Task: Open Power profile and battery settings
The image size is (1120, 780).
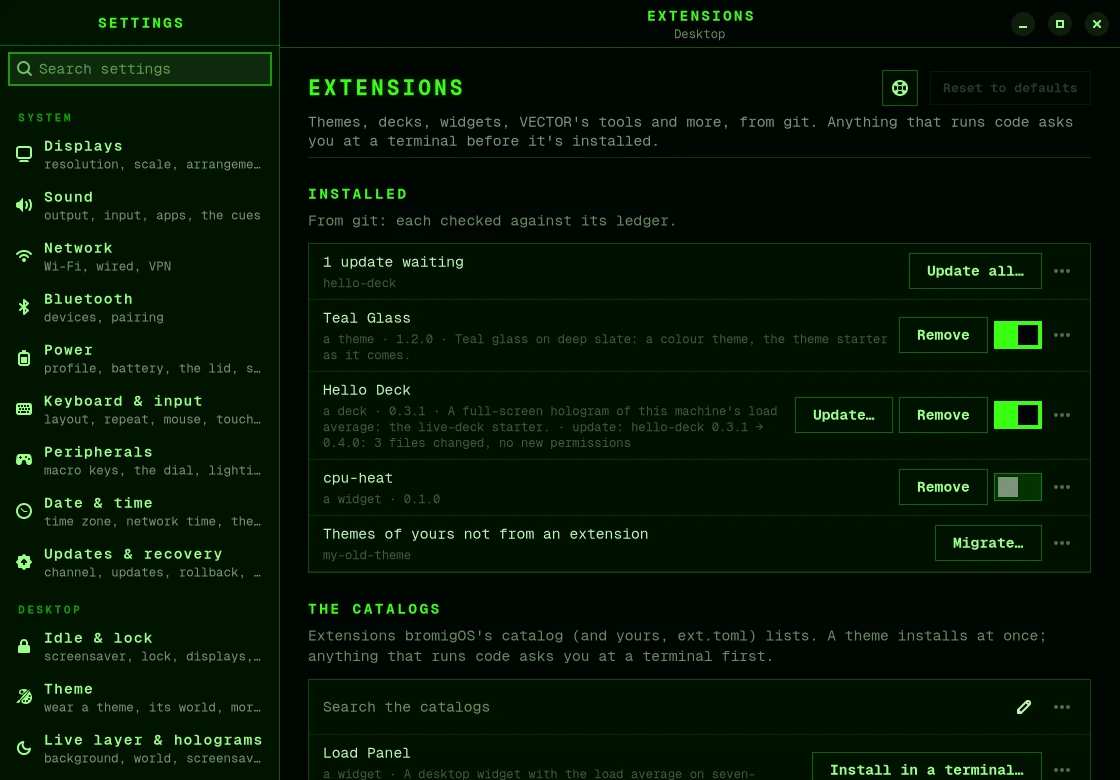Action: point(140,359)
